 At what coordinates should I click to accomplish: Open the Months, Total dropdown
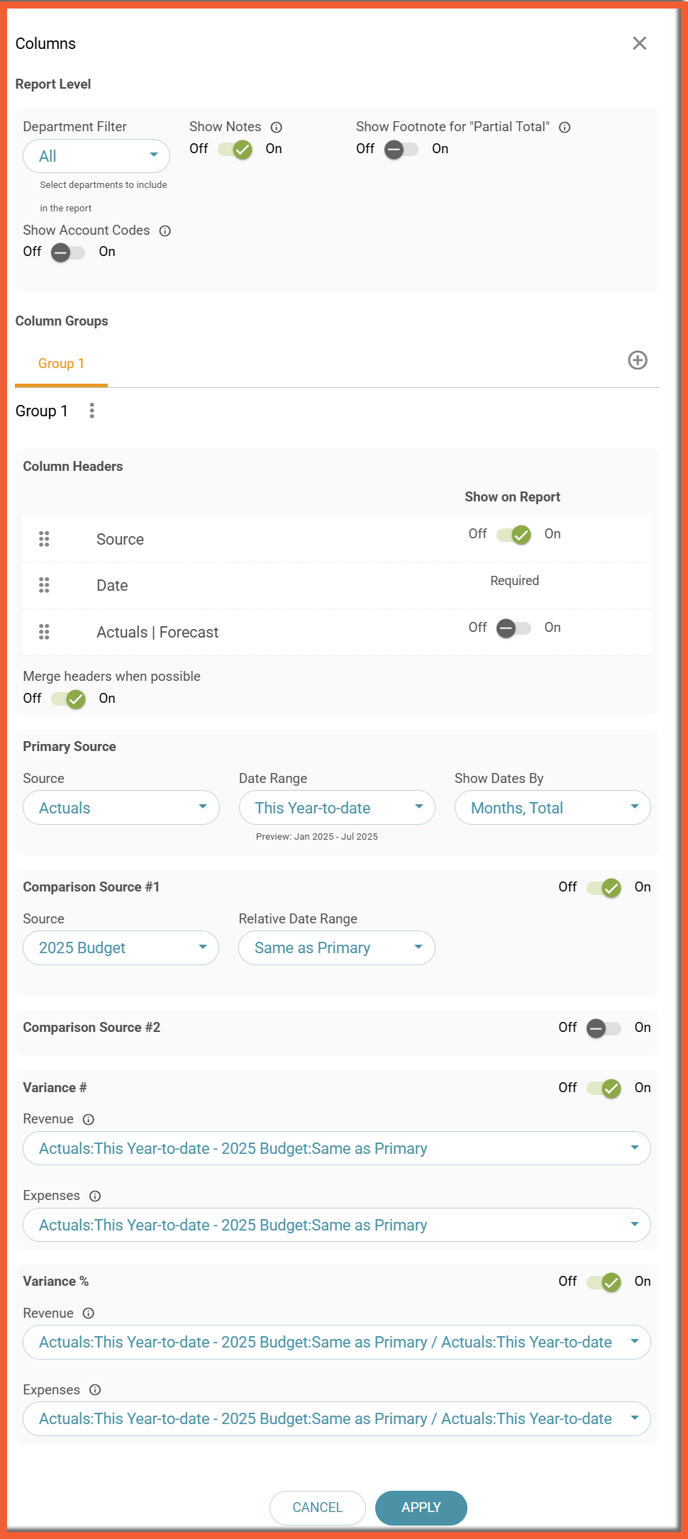[553, 808]
